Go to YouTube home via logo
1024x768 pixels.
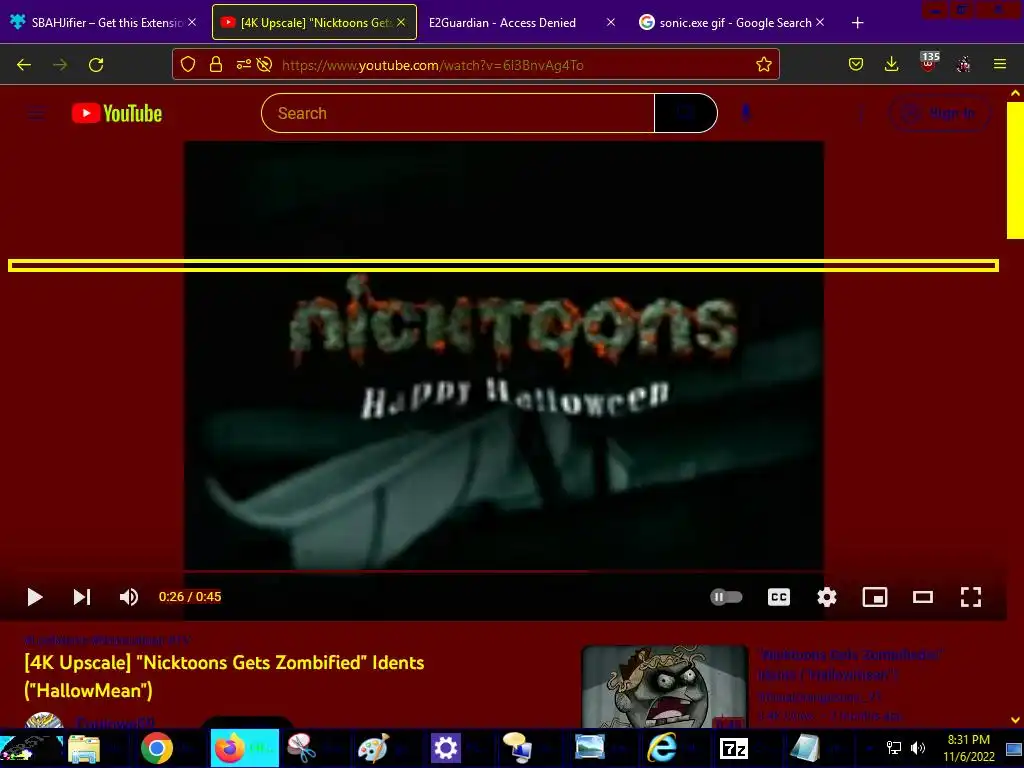coord(117,113)
